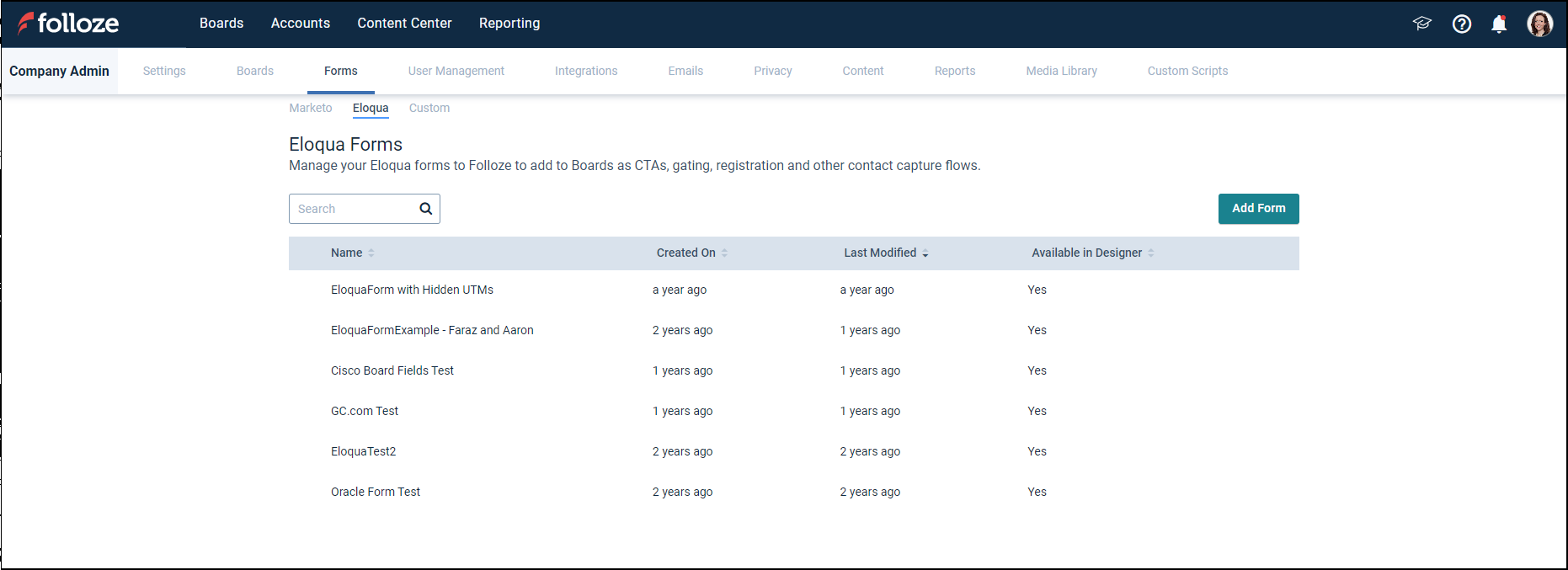Open the User Management tab
Screen dimensions: 1568x570
[x=456, y=71]
